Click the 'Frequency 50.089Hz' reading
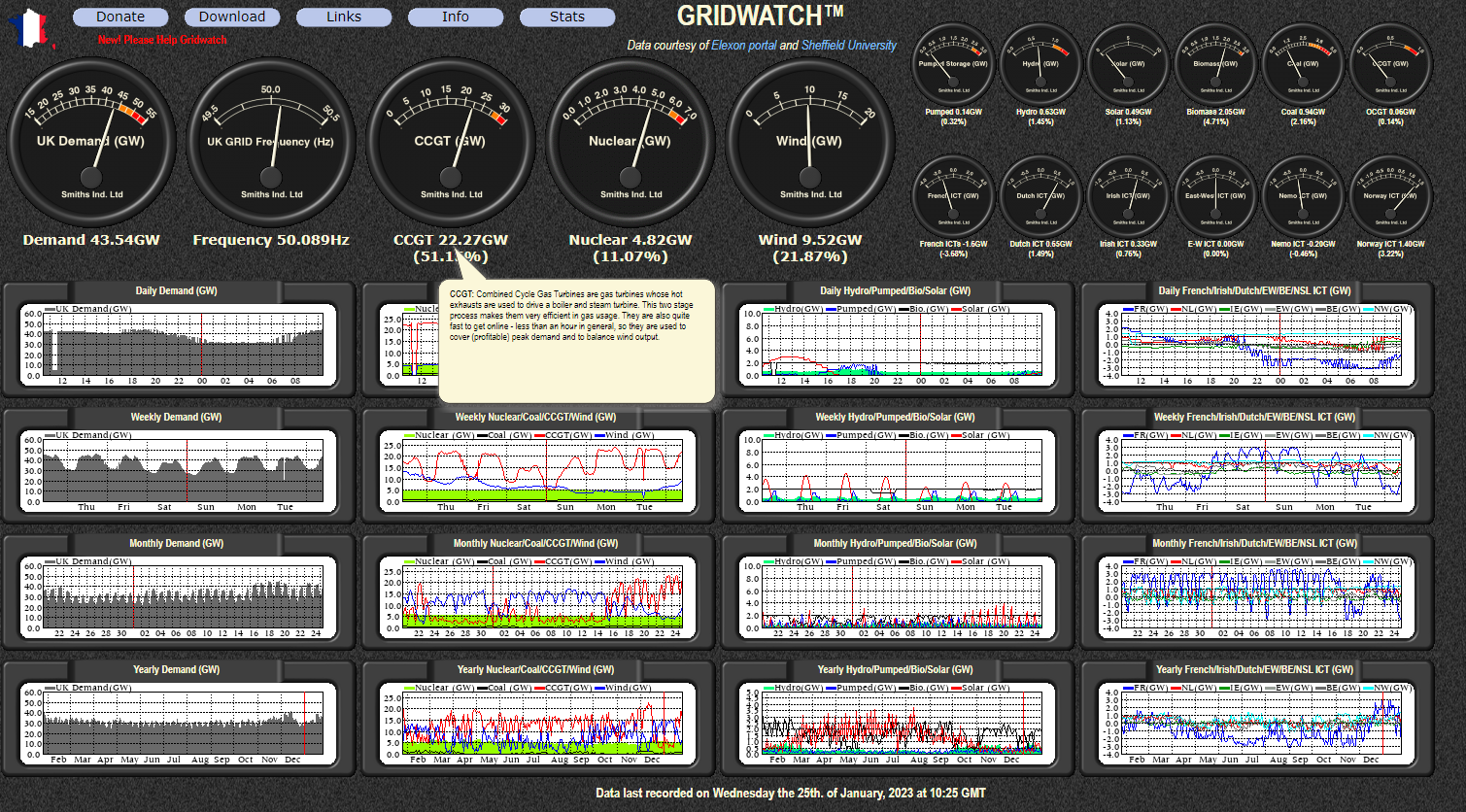 (x=271, y=240)
